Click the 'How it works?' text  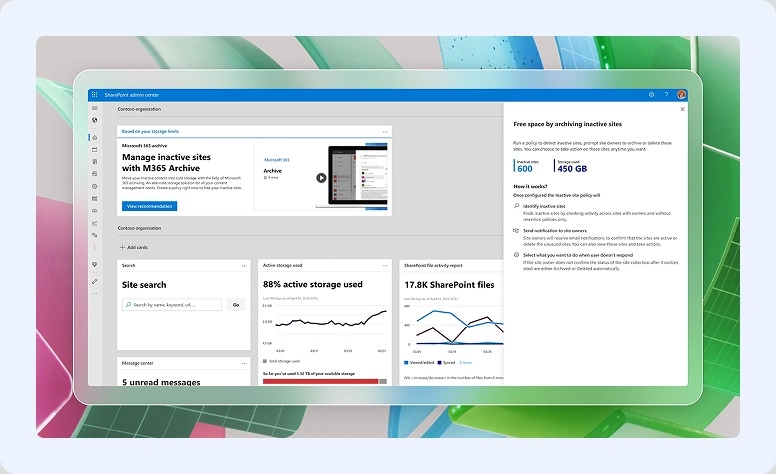[x=530, y=187]
